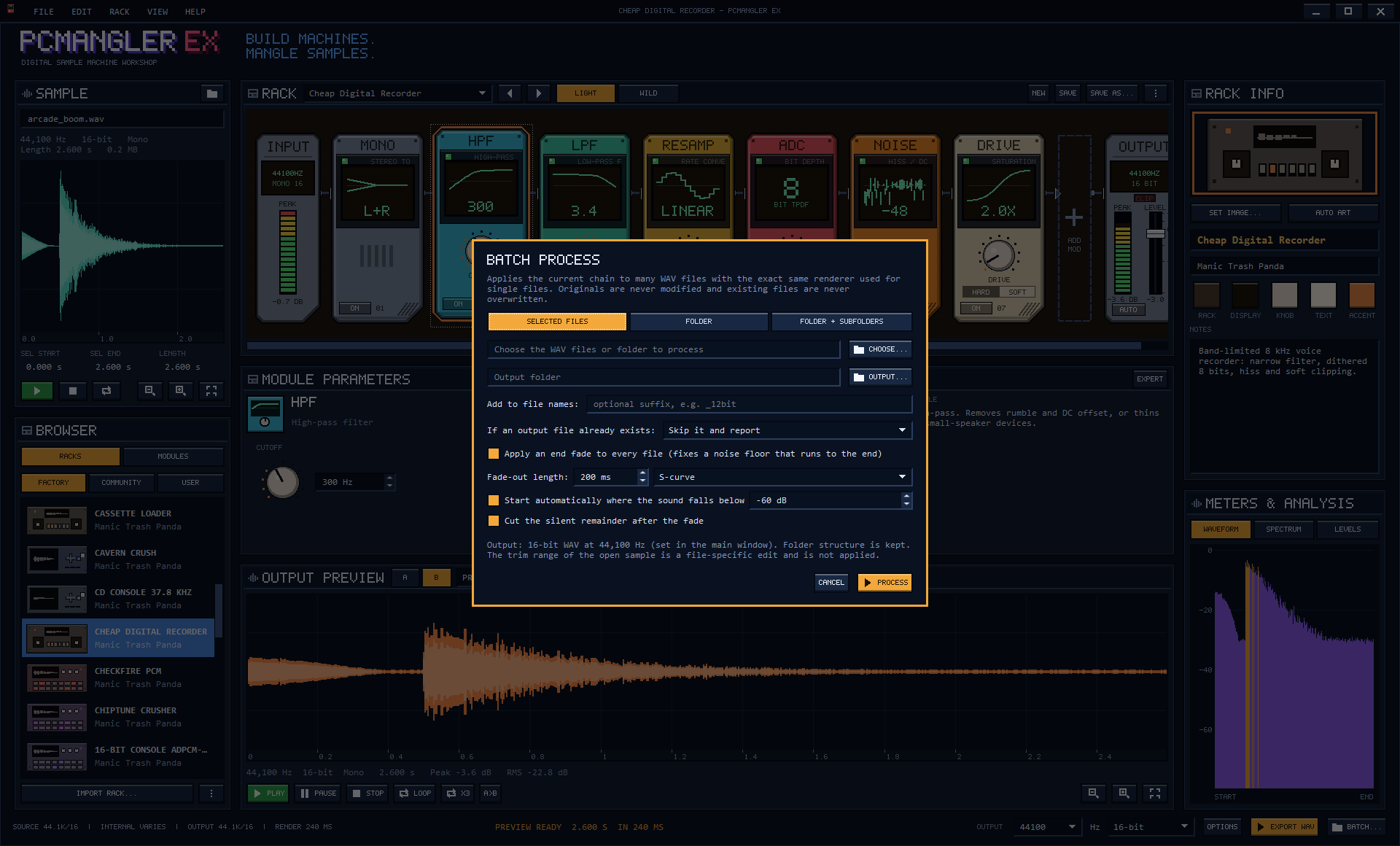Open output bit depth 16-bit dropdown

pyautogui.click(x=1150, y=827)
